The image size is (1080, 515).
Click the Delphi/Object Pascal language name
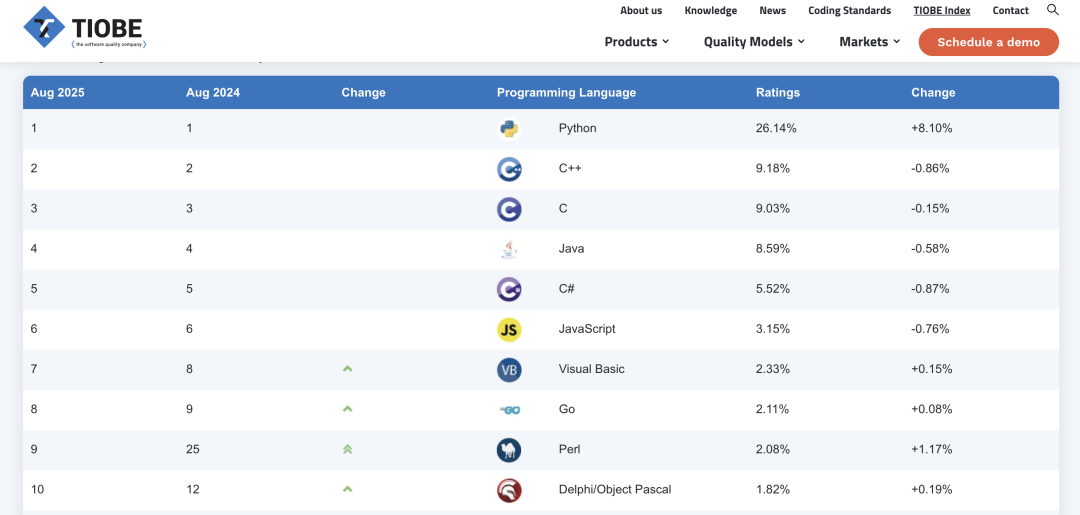(614, 490)
